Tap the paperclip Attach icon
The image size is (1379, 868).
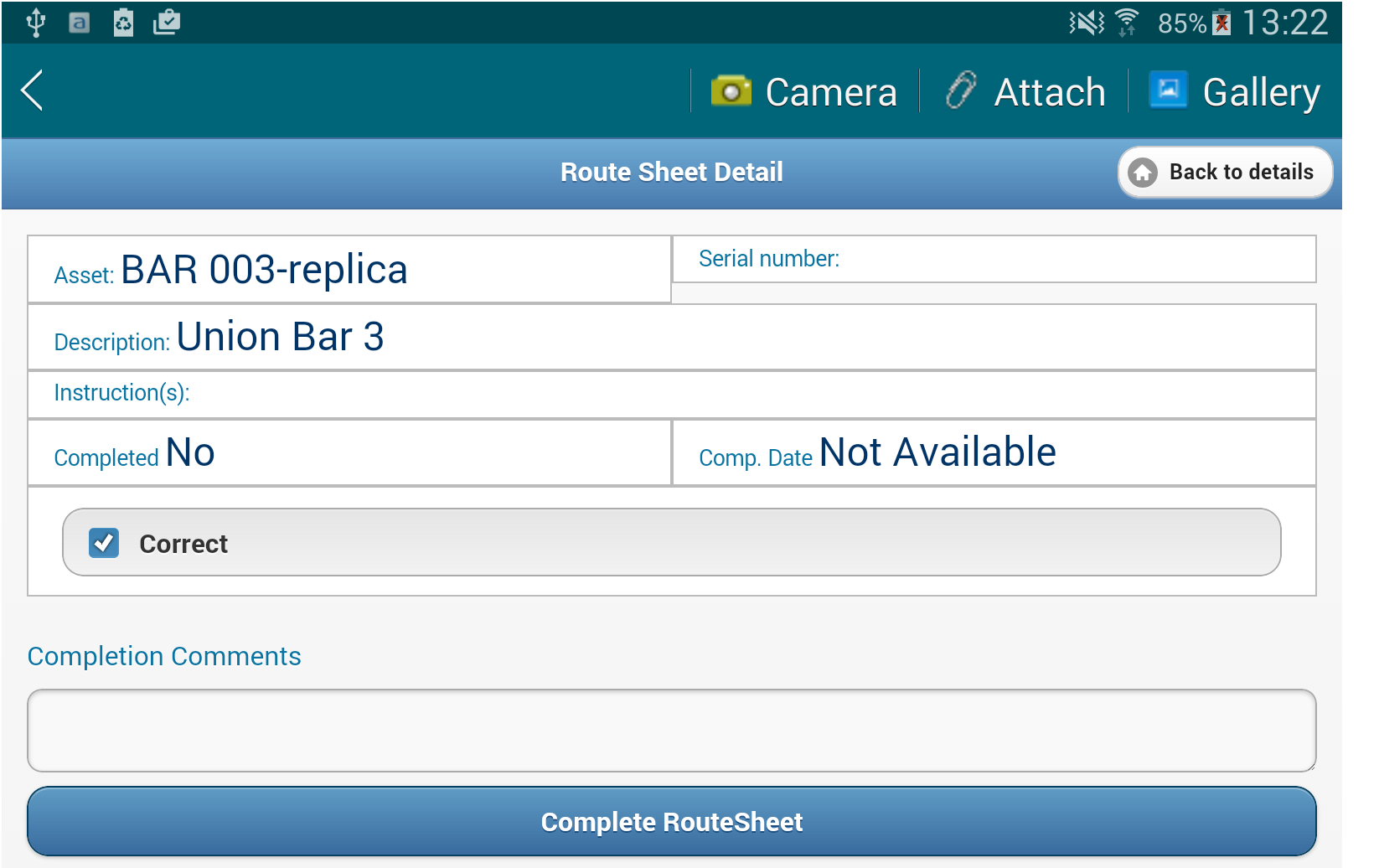(961, 90)
